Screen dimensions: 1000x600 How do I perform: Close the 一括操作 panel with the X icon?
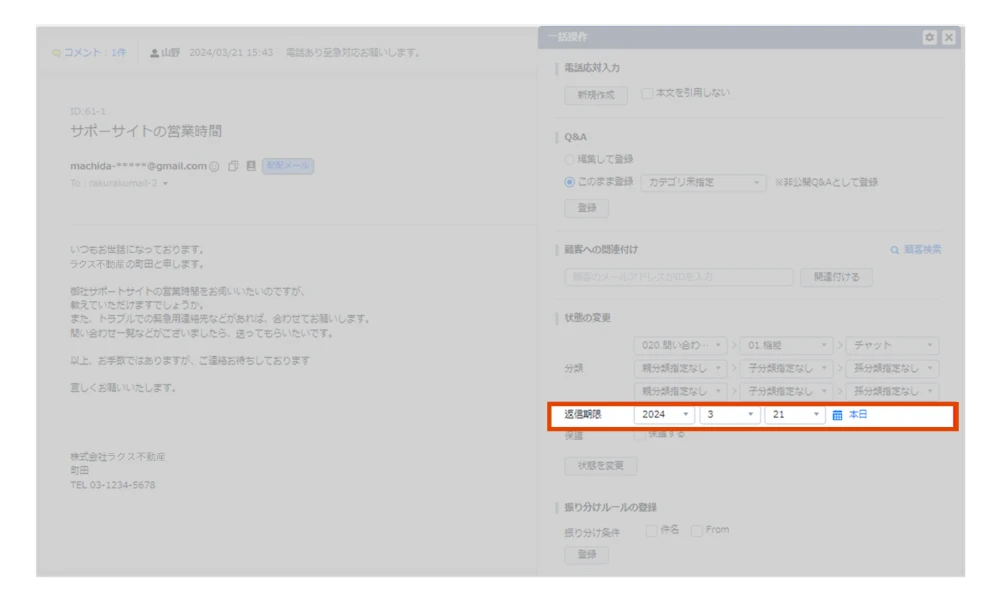(x=948, y=38)
